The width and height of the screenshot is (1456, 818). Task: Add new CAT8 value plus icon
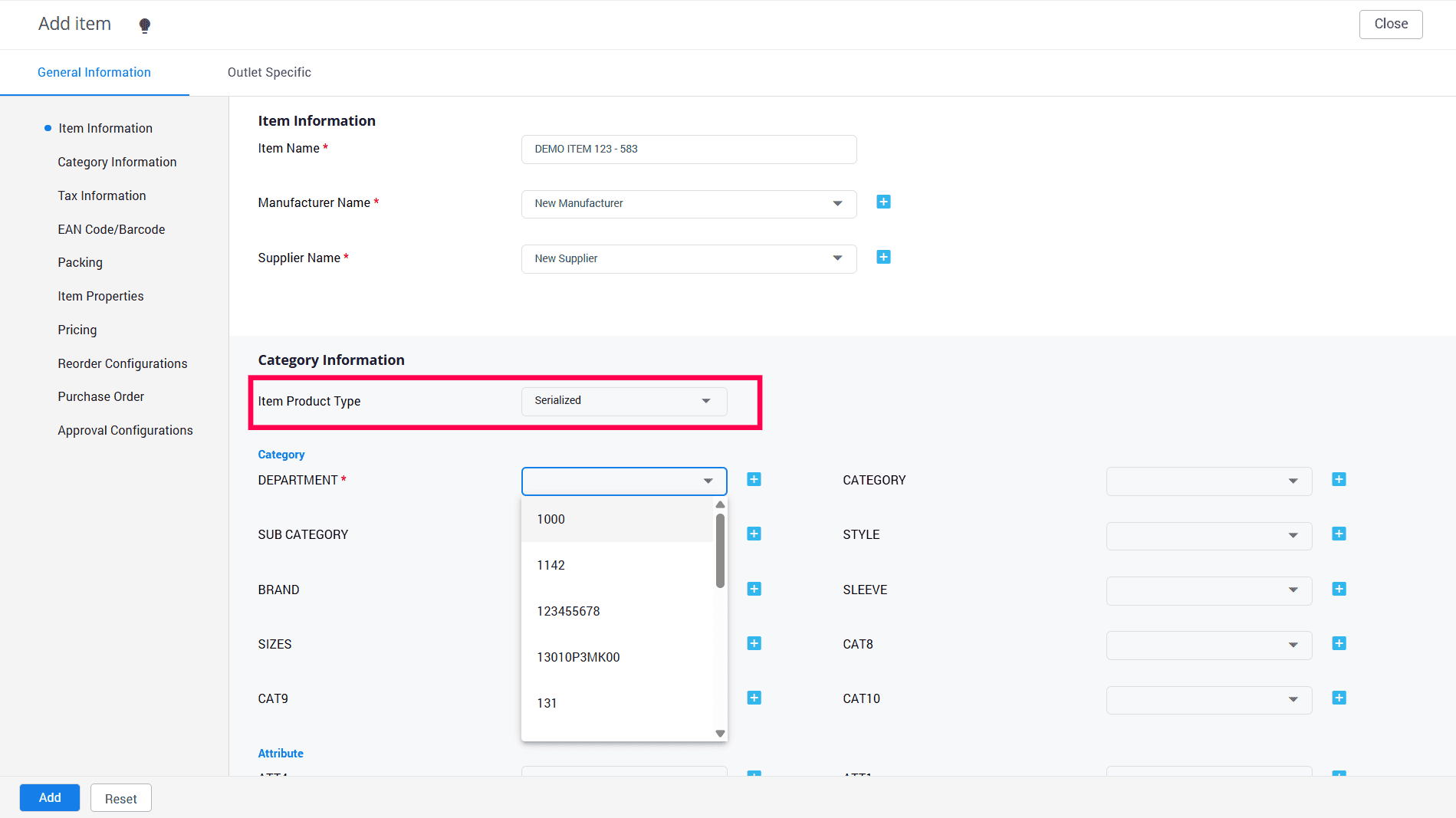pos(1339,644)
